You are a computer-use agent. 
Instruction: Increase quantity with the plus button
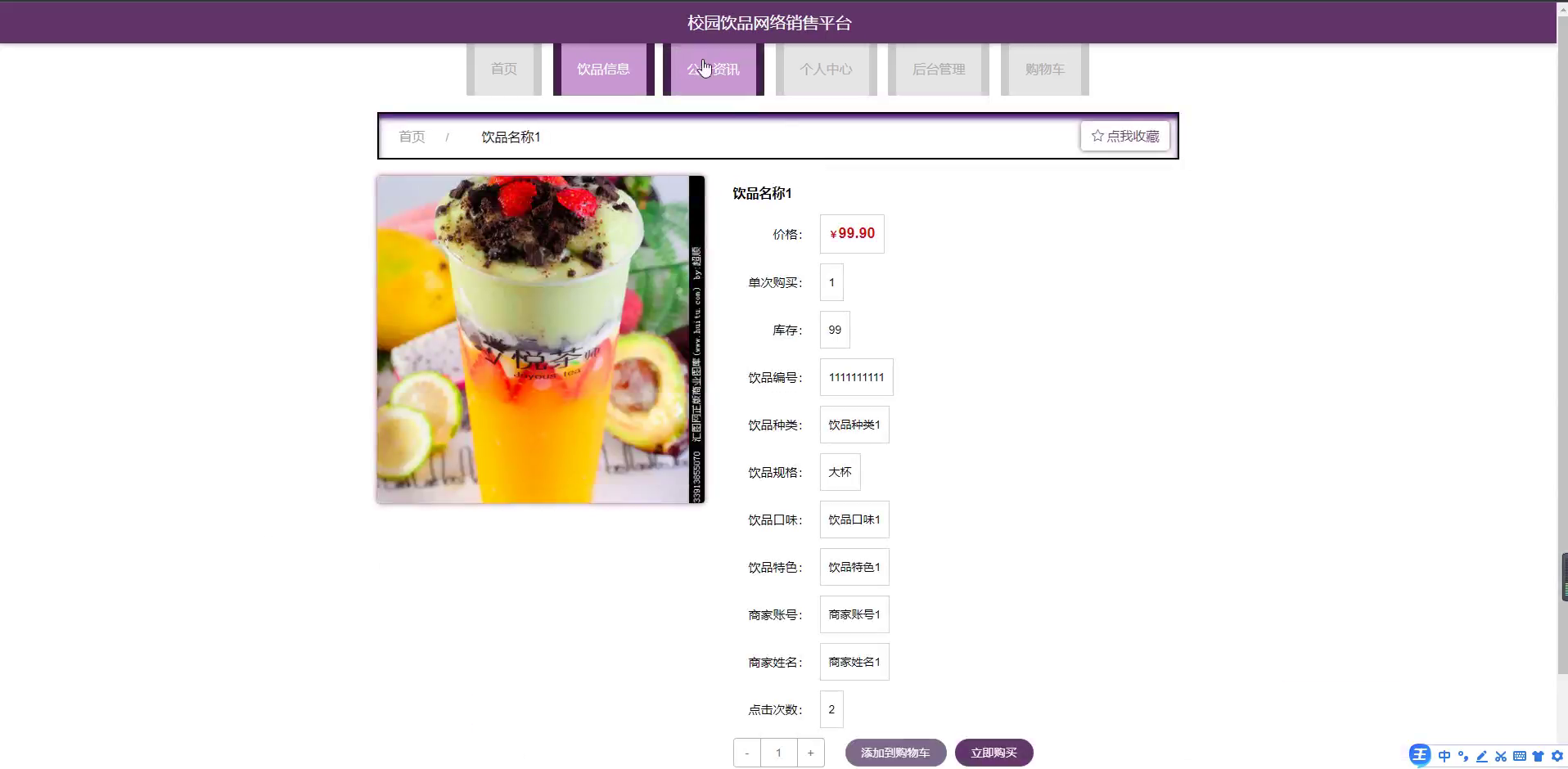tap(810, 753)
